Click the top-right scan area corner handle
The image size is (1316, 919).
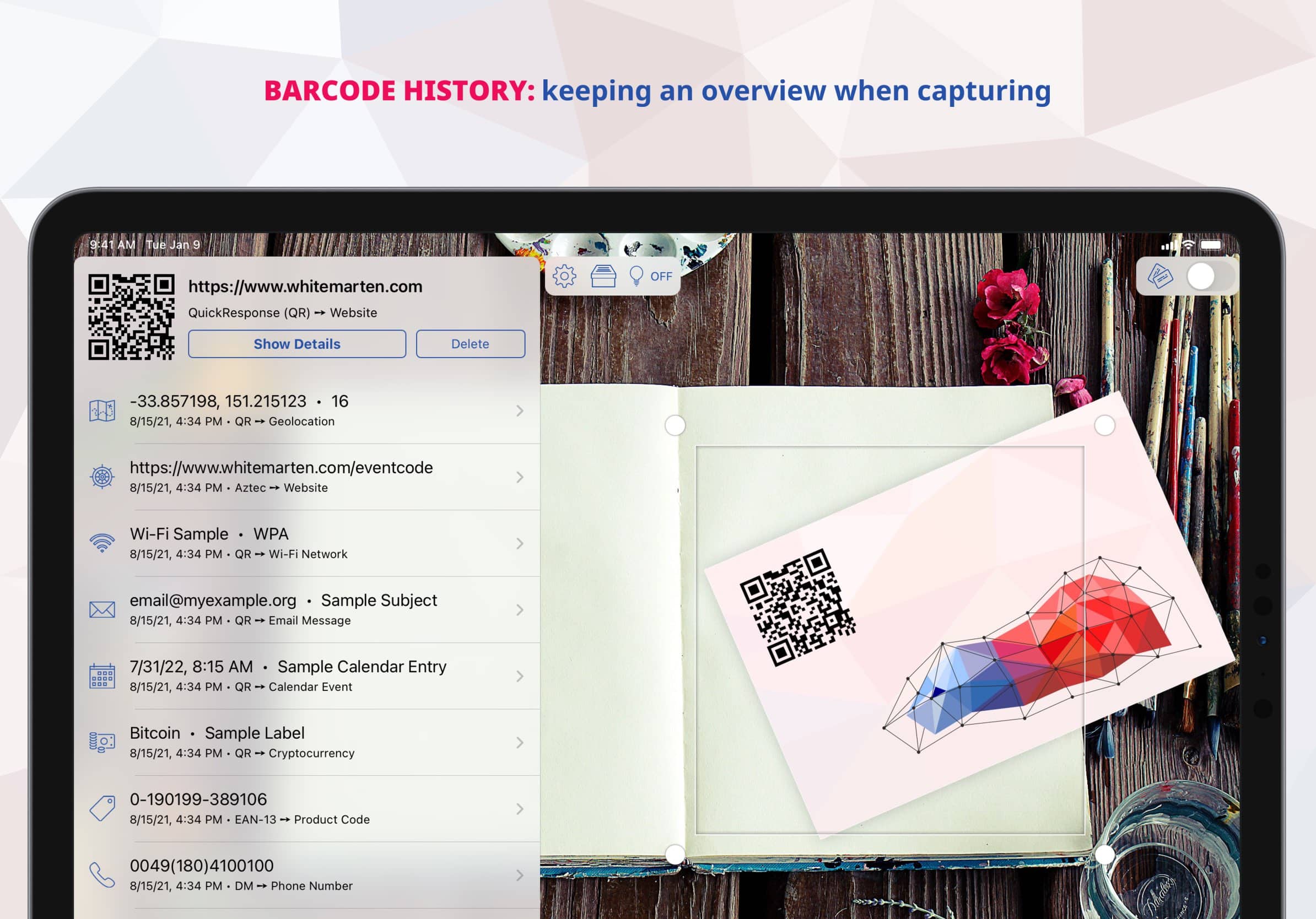click(x=1104, y=426)
